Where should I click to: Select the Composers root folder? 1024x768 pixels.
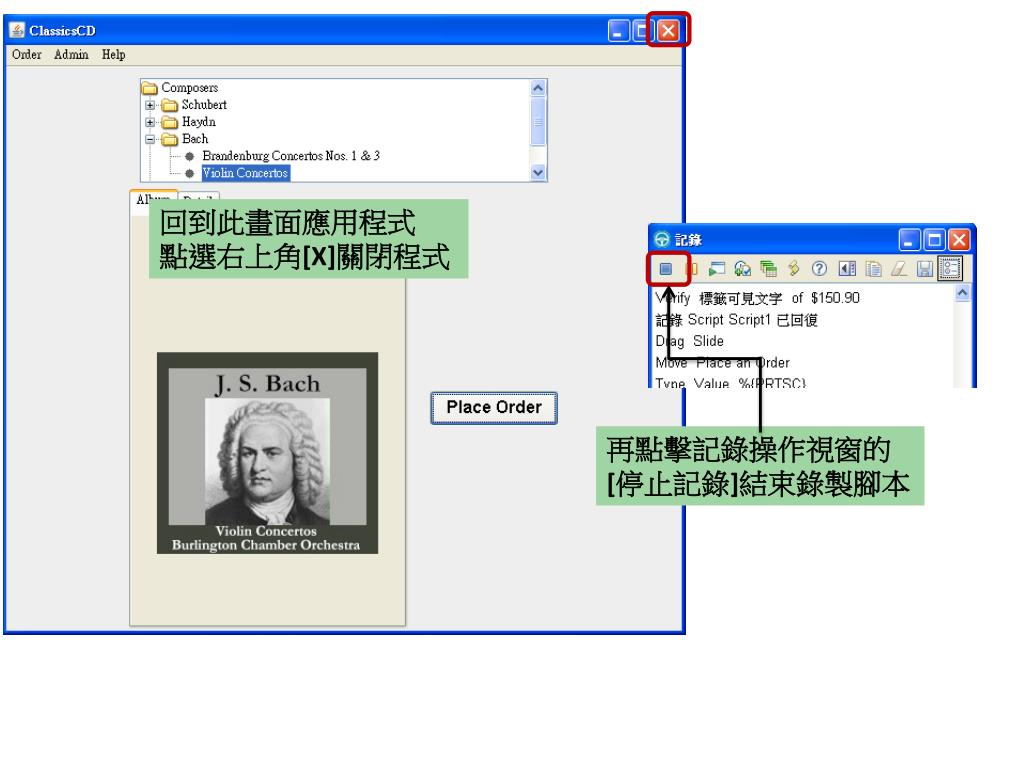[x=181, y=88]
